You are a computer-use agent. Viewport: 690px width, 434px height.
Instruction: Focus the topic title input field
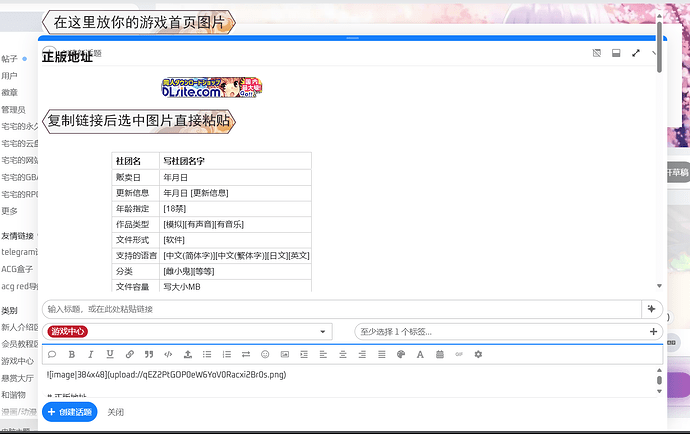click(342, 309)
